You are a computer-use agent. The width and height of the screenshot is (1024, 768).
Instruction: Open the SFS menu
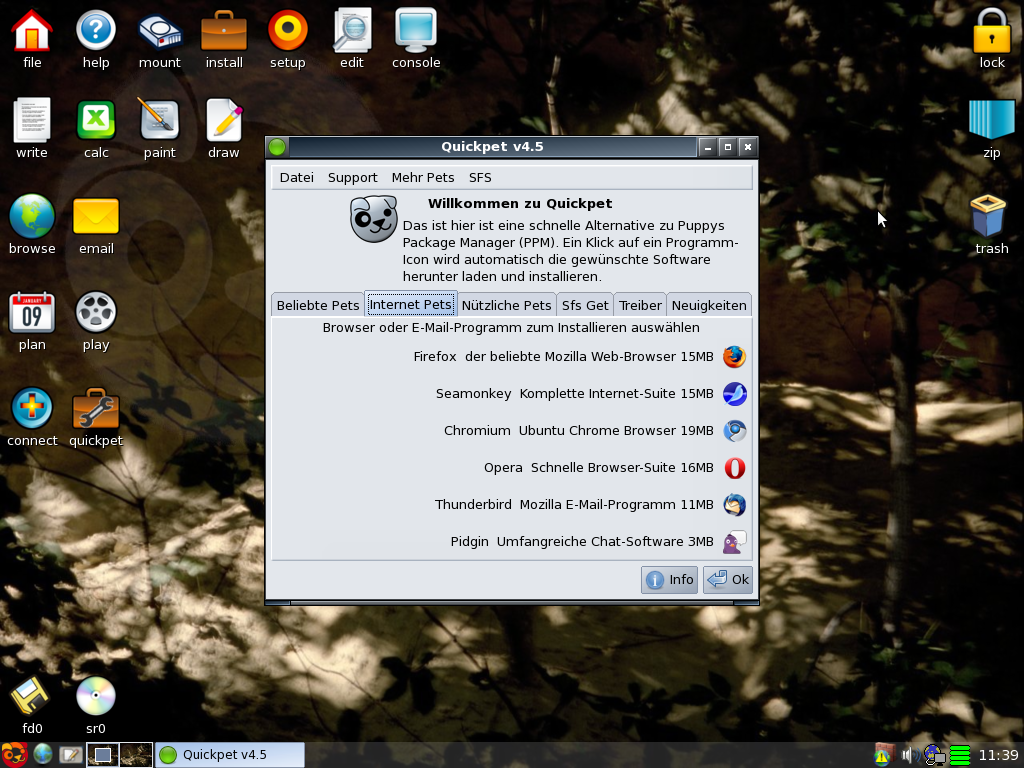[x=480, y=178]
